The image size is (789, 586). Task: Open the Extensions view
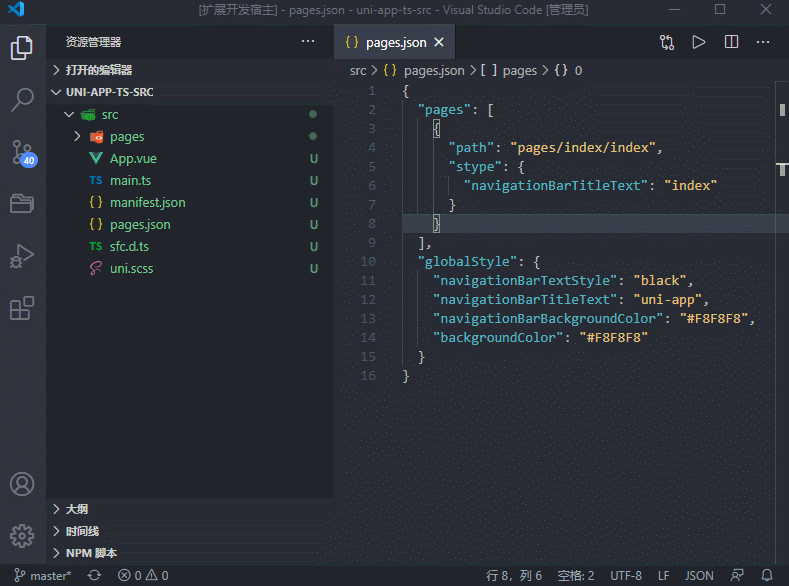22,308
